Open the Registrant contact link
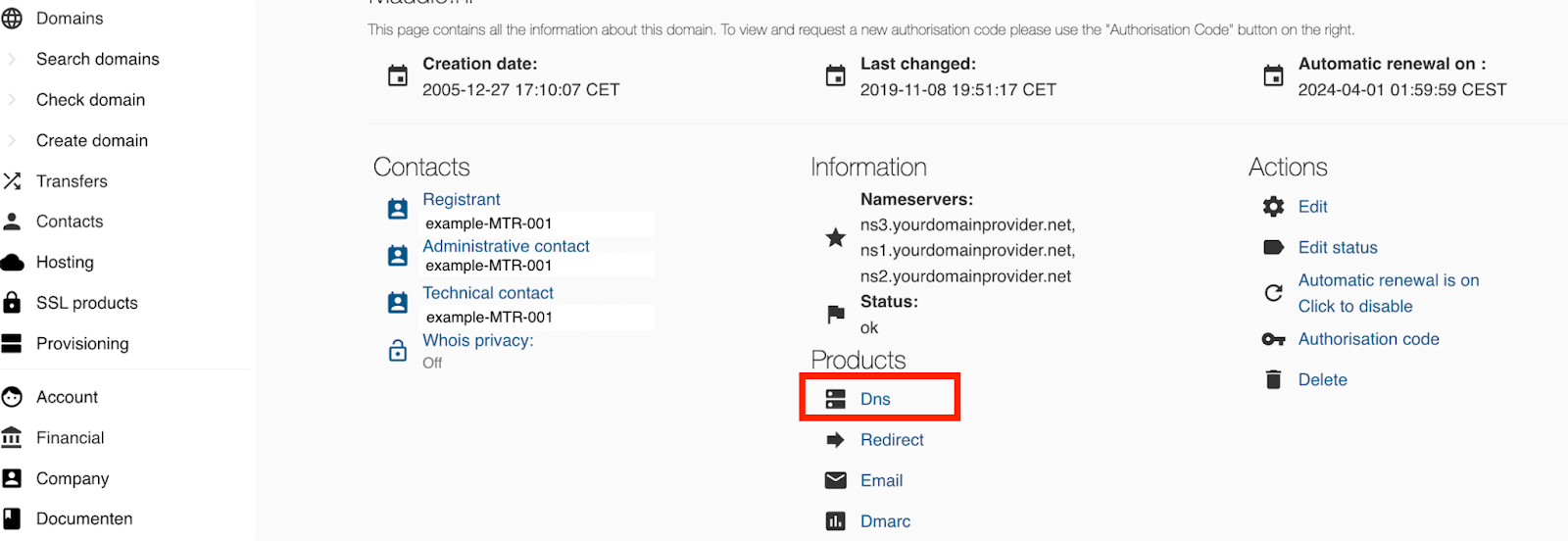The image size is (1568, 541). click(461, 200)
